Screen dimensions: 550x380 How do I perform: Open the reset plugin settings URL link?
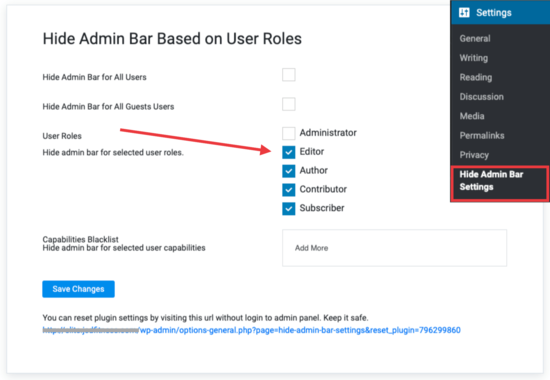[251, 330]
